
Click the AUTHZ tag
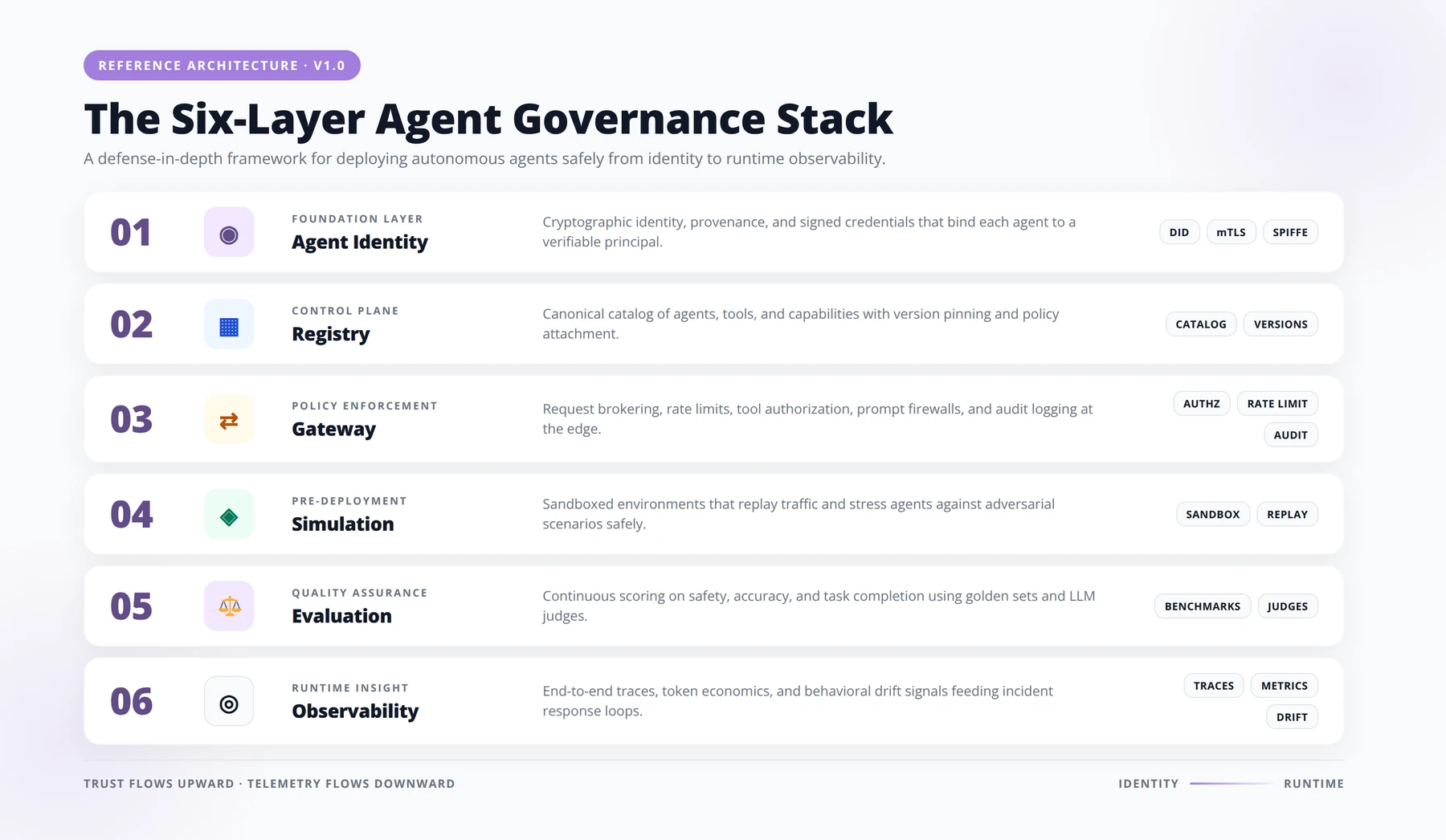[1202, 404]
